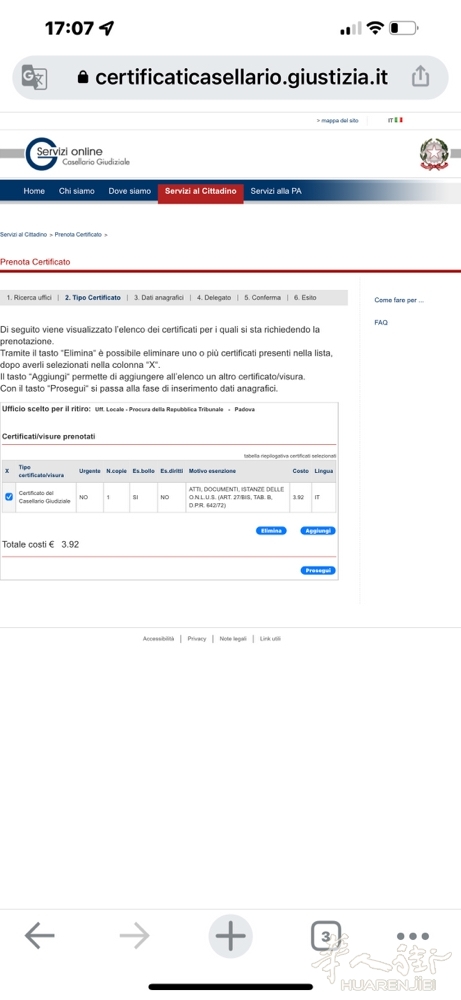The width and height of the screenshot is (461, 1000).
Task: Tap the translate icon in address bar
Action: [x=34, y=77]
